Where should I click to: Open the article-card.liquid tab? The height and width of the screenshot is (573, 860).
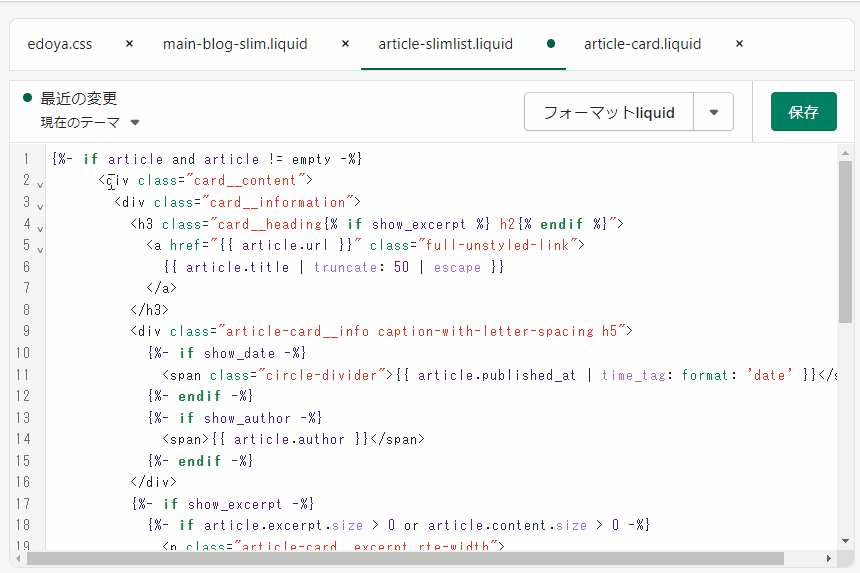pos(642,44)
